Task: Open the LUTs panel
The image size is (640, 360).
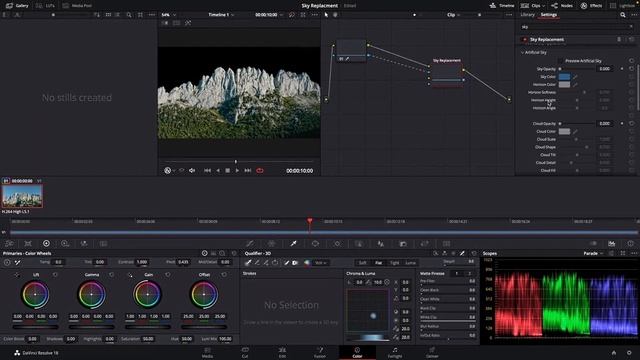Action: pos(45,6)
